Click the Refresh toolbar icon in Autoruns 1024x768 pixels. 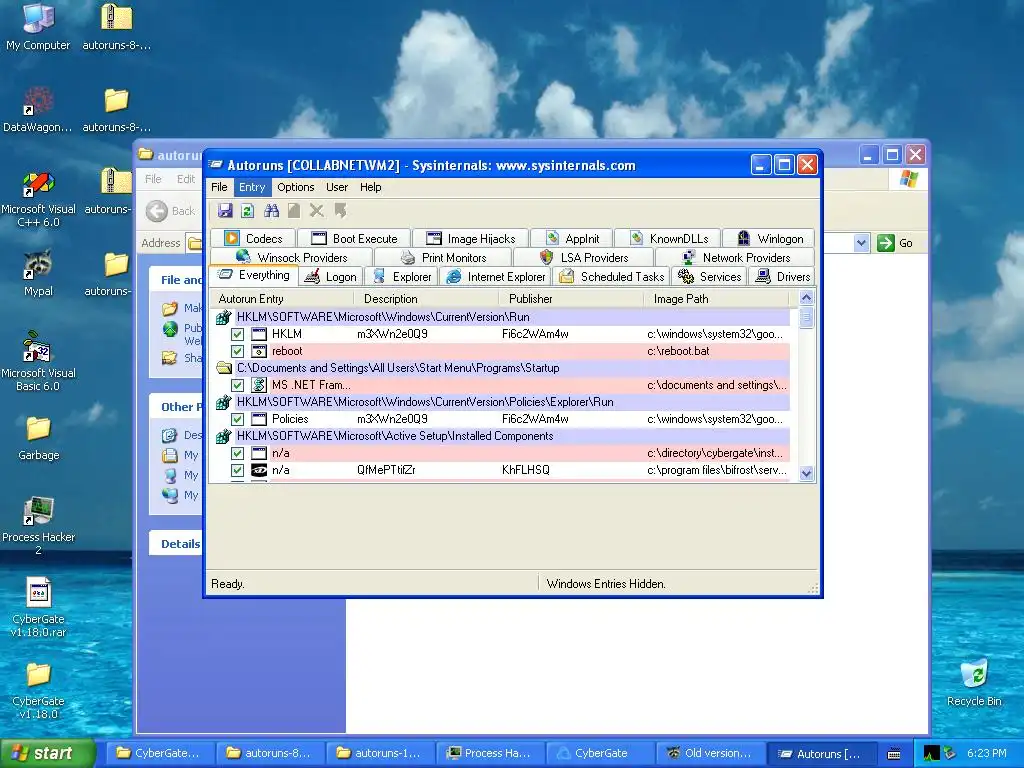coord(248,210)
